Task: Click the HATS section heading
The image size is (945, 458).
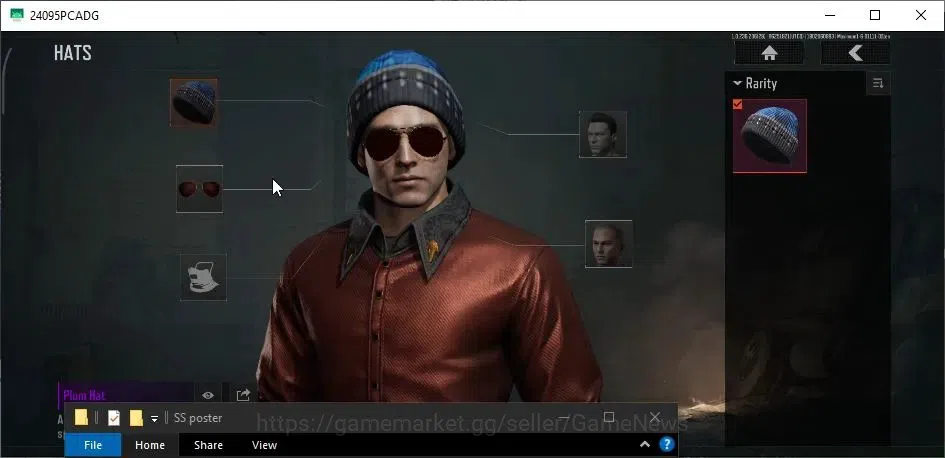Action: coord(73,53)
